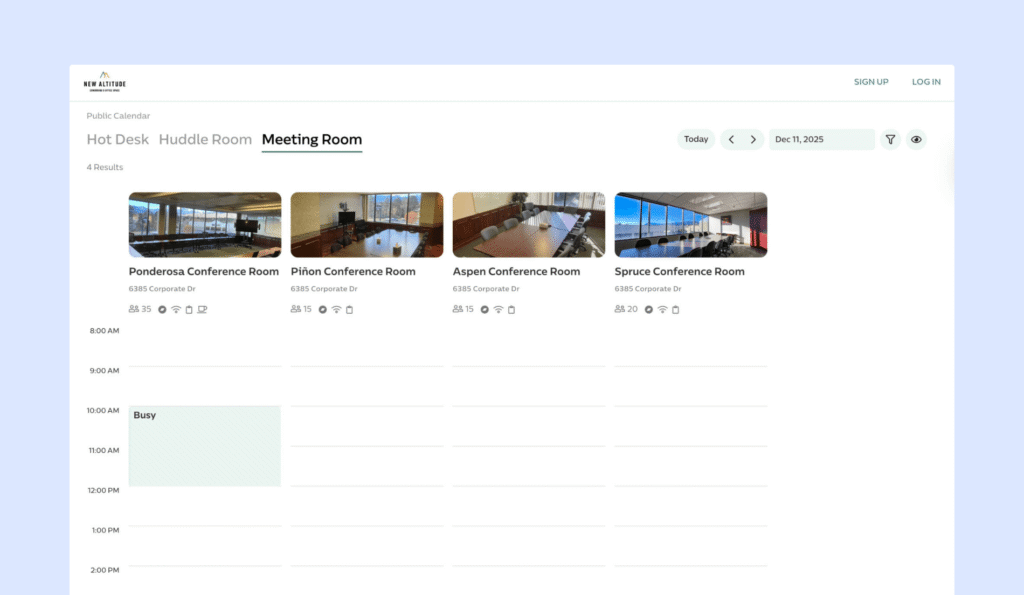
Task: Open the Spruce Conference Room photo thumbnail
Action: point(690,223)
